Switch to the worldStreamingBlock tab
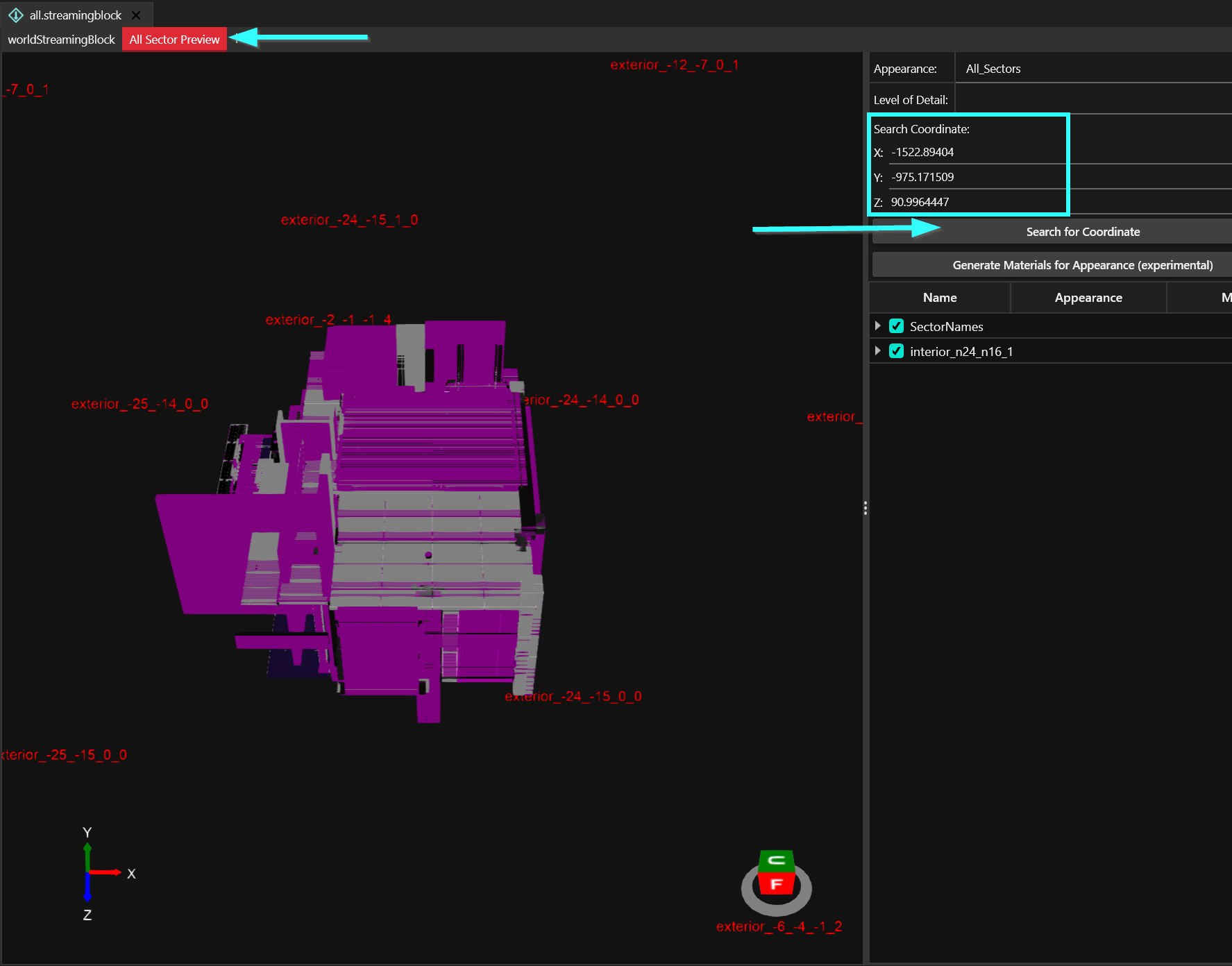This screenshot has width=1232, height=966. tap(61, 40)
